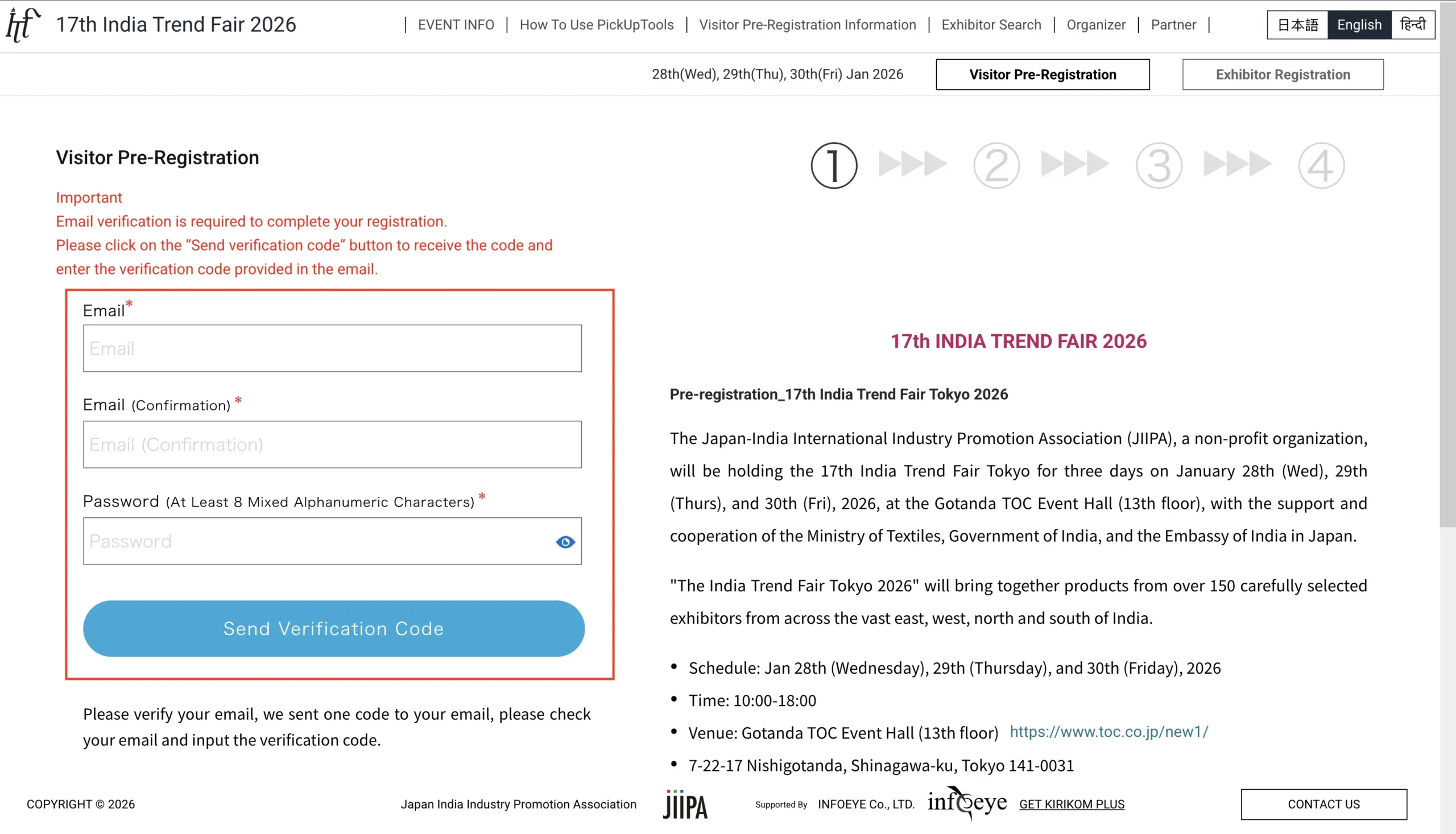Click the ITF logo in the header
1456x834 pixels.
(23, 24)
